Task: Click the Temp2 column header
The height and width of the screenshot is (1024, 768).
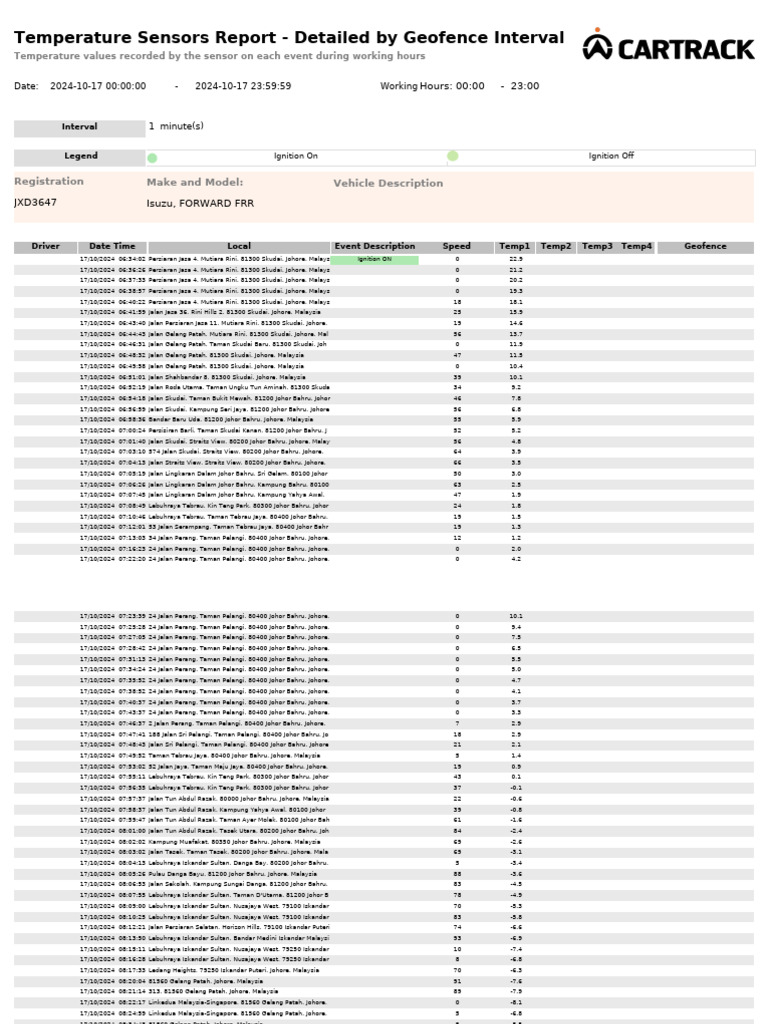Action: coord(556,247)
